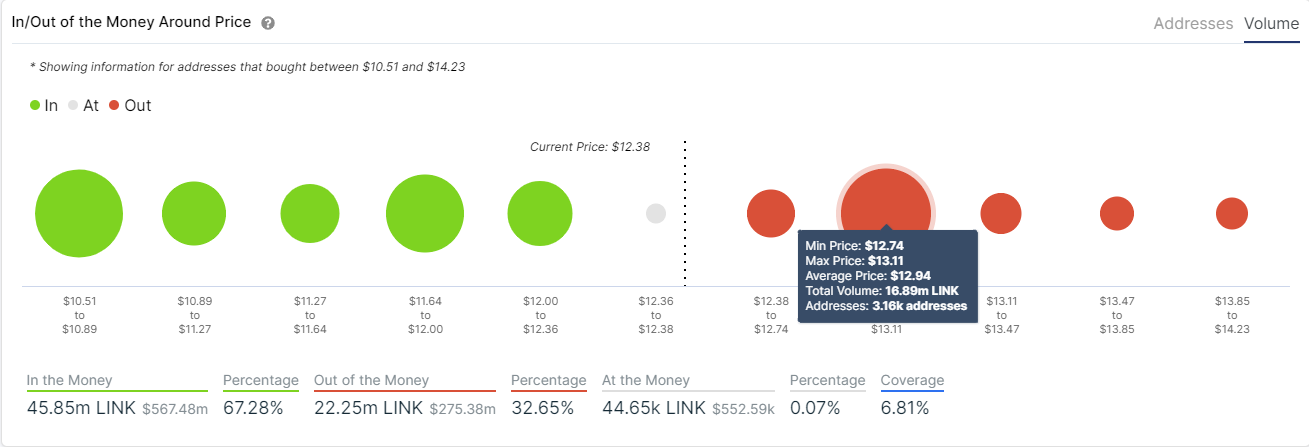Click the $11.64 to $12.00 green bubble
The height and width of the screenshot is (447, 1309).
pyautogui.click(x=425, y=213)
